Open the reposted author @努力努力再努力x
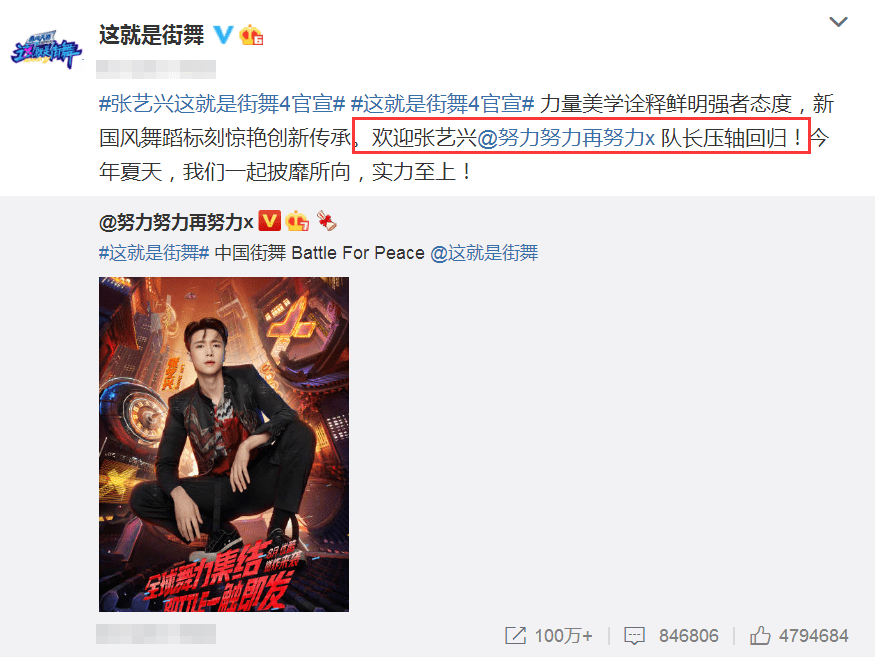This screenshot has height=657, width=875. coord(176,223)
